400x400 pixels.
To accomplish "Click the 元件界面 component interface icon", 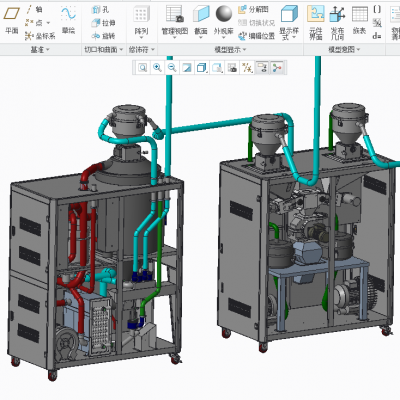I will (316, 23).
